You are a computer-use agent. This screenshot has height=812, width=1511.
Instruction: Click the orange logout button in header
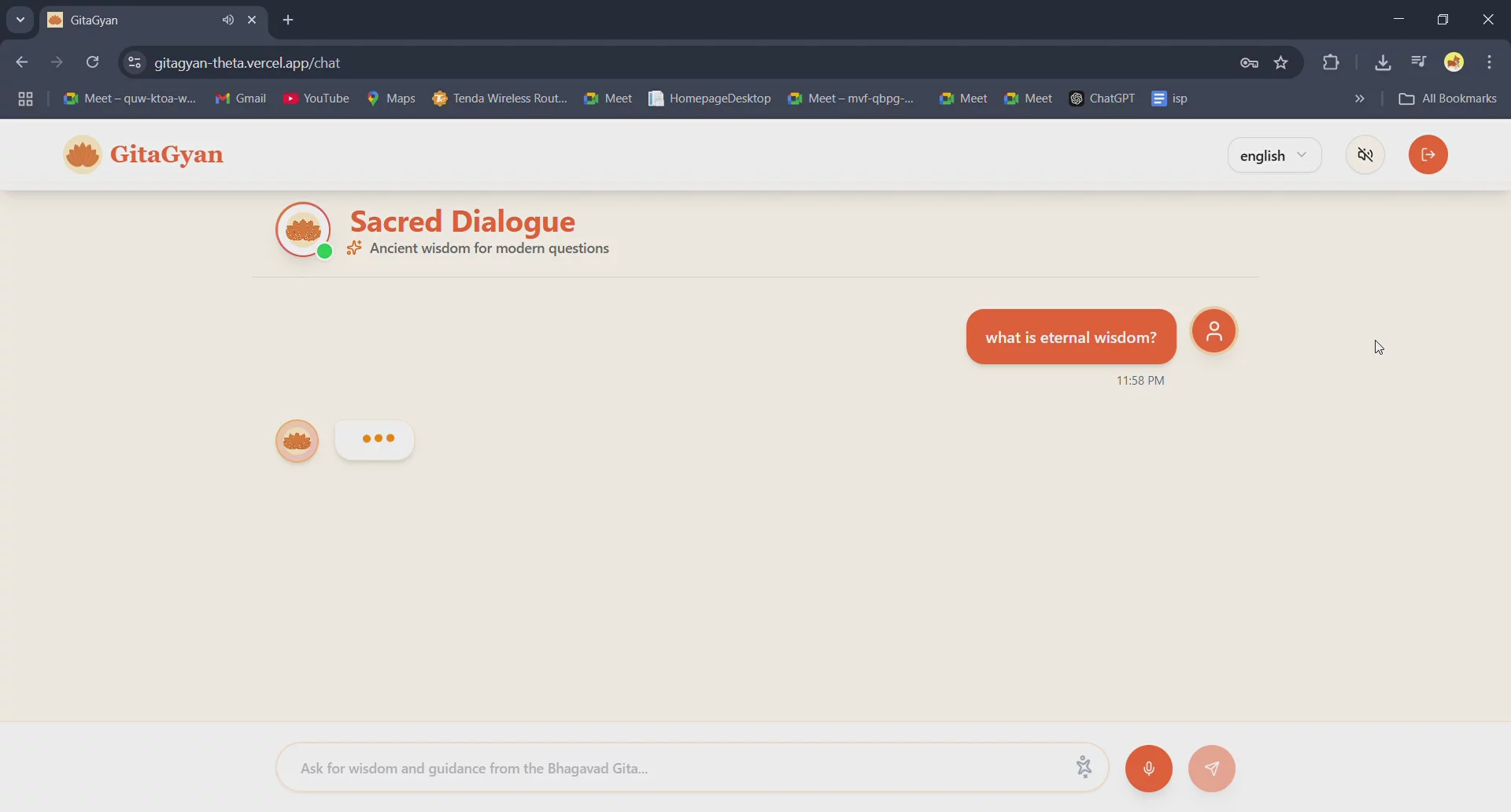1428,155
